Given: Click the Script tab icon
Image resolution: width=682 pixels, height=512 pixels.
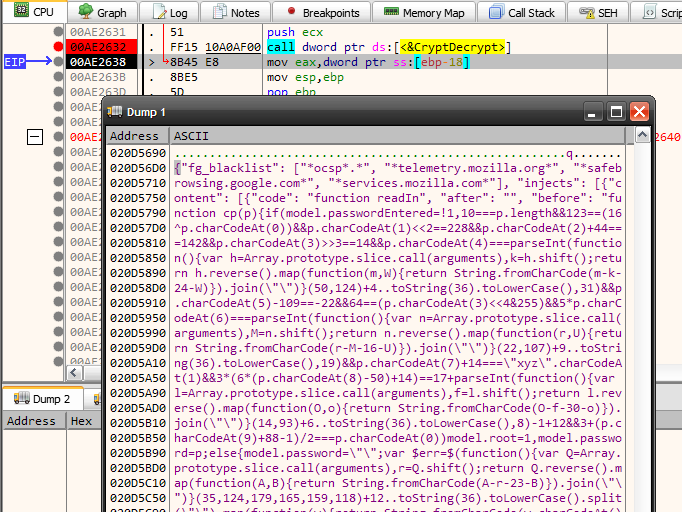Looking at the screenshot, I should 649,12.
